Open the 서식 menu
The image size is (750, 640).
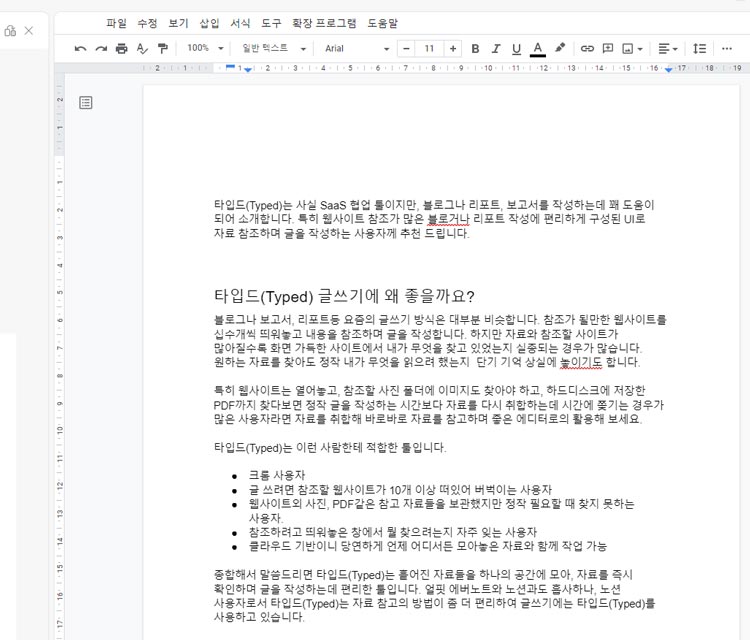[x=240, y=23]
